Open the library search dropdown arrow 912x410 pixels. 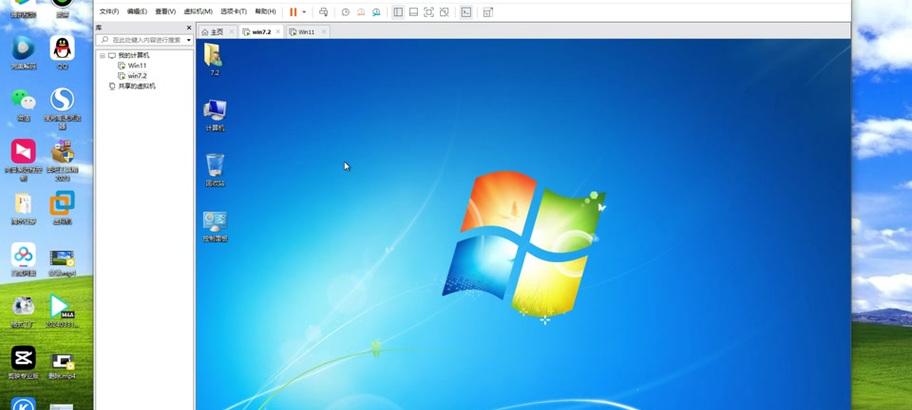(189, 40)
